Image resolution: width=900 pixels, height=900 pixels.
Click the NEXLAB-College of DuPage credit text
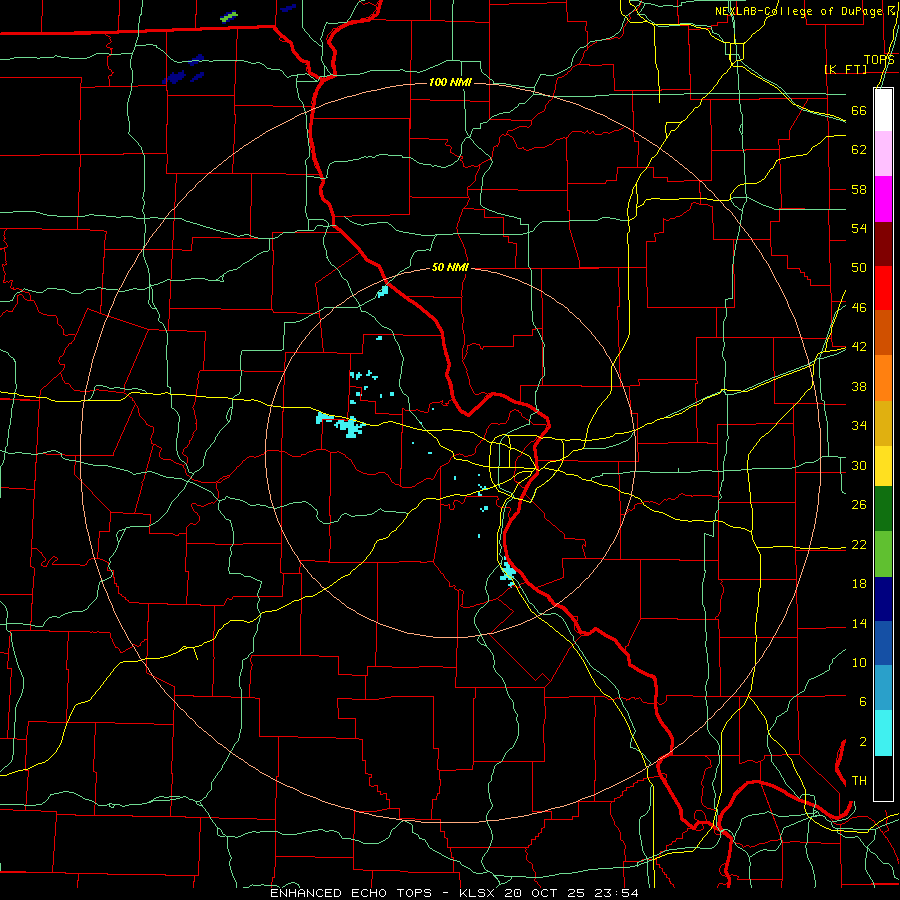(798, 11)
